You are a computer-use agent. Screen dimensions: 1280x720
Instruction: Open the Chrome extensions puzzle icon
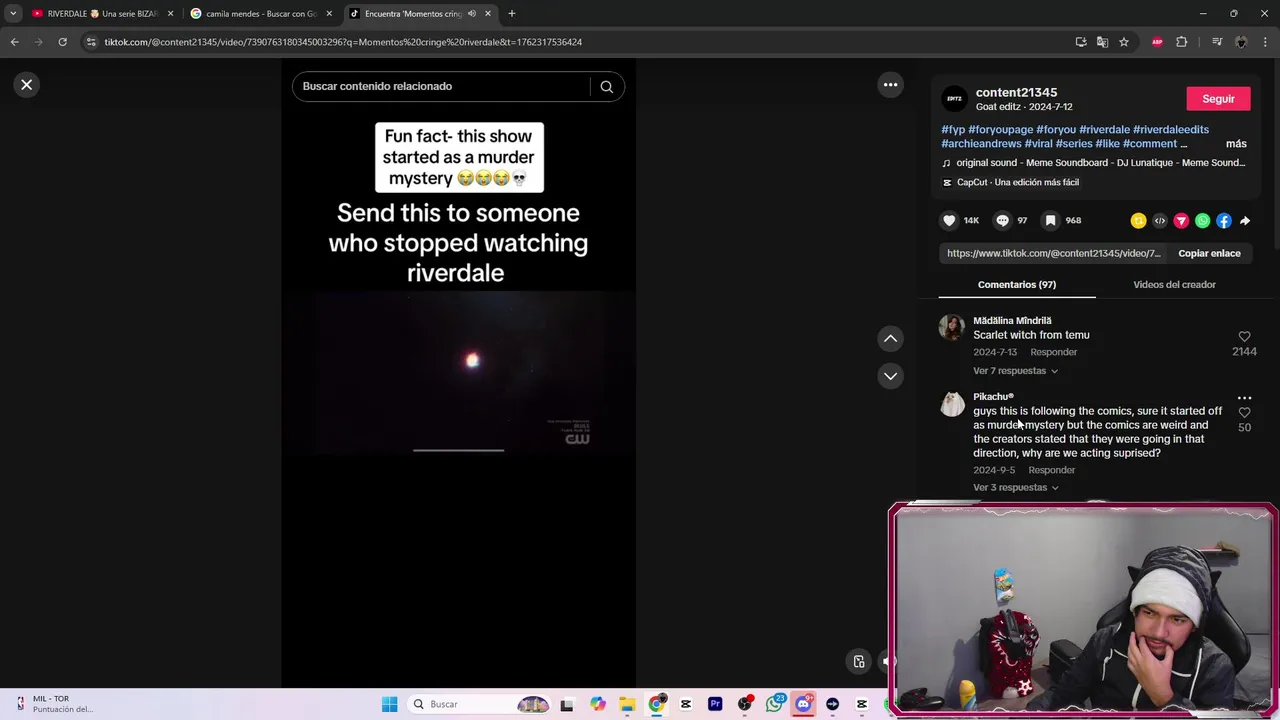point(1182,42)
